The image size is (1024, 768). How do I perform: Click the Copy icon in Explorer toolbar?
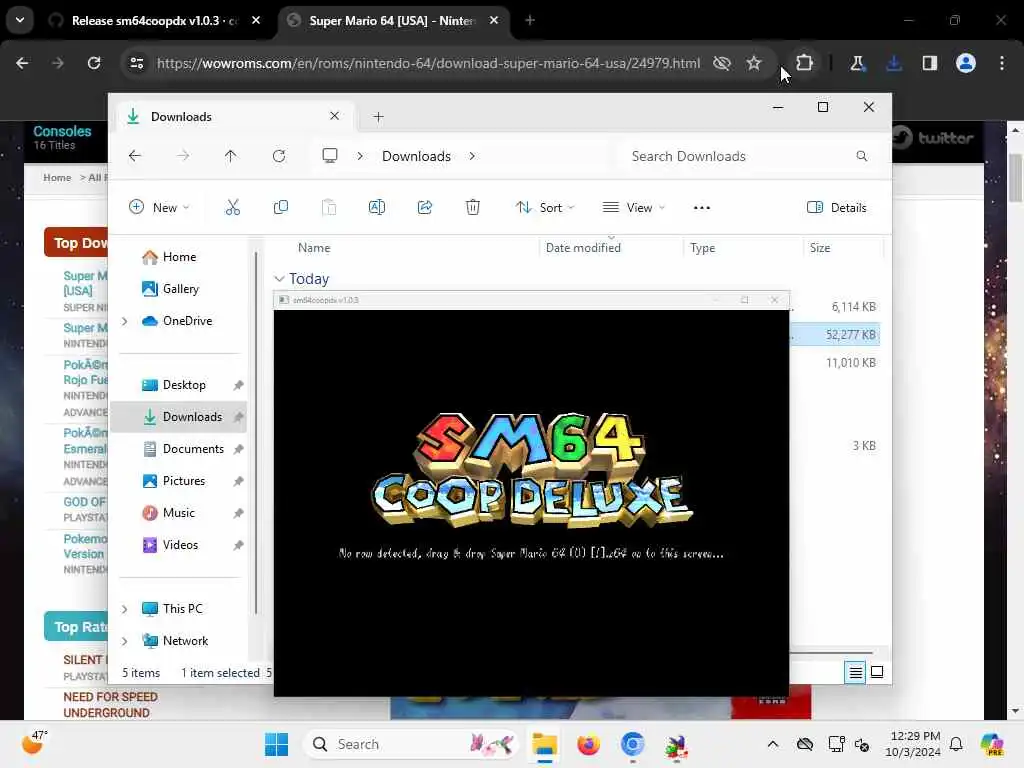click(281, 208)
